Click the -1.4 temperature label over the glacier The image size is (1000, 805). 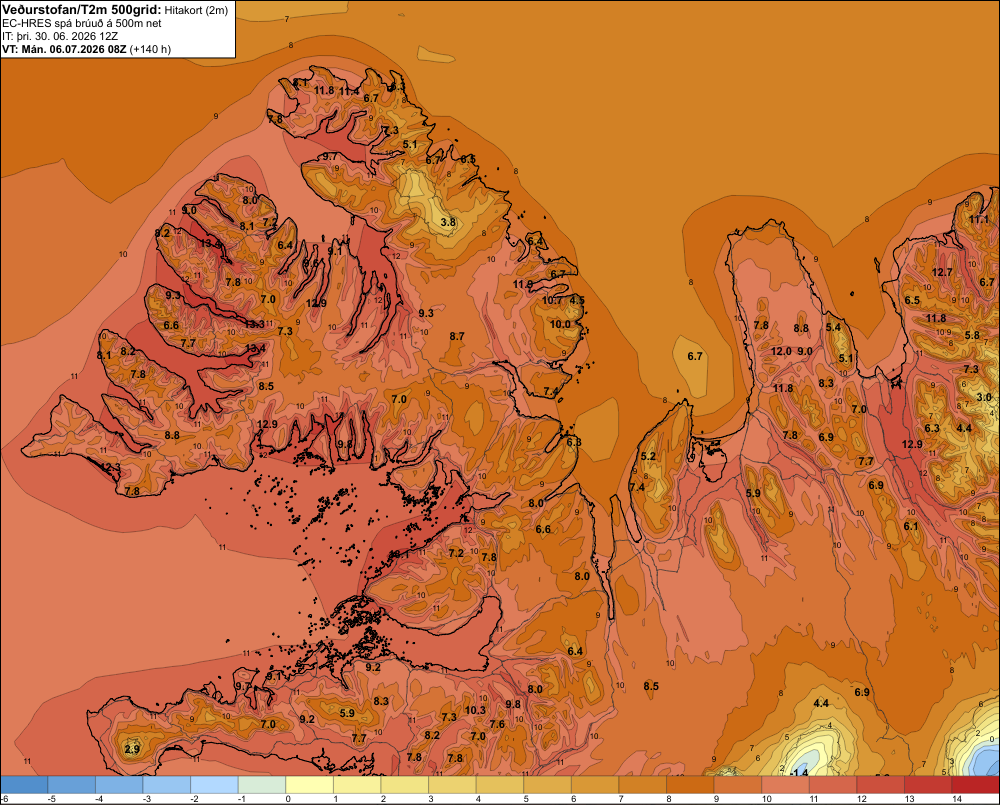[798, 772]
